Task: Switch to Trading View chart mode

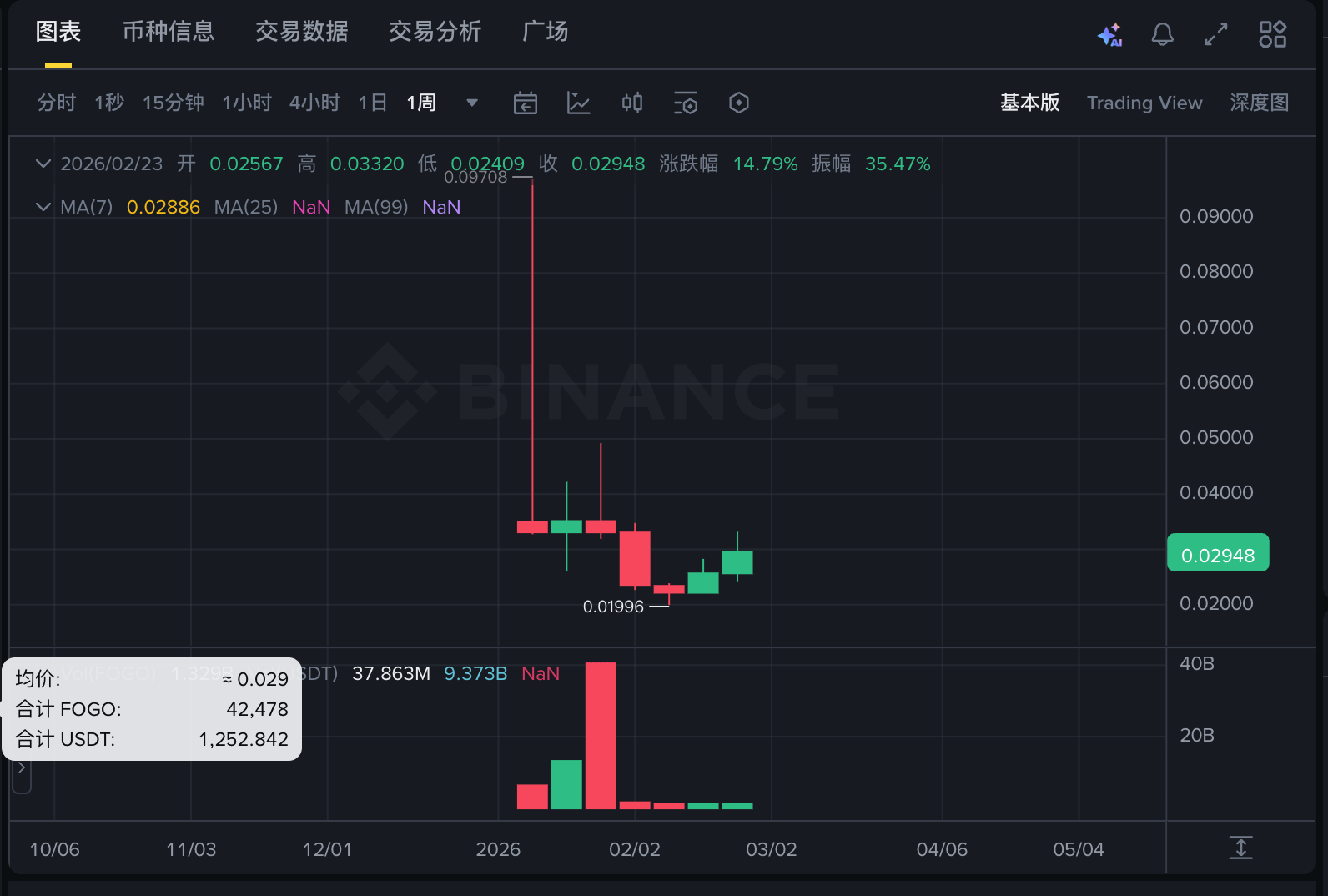Action: (x=1144, y=103)
